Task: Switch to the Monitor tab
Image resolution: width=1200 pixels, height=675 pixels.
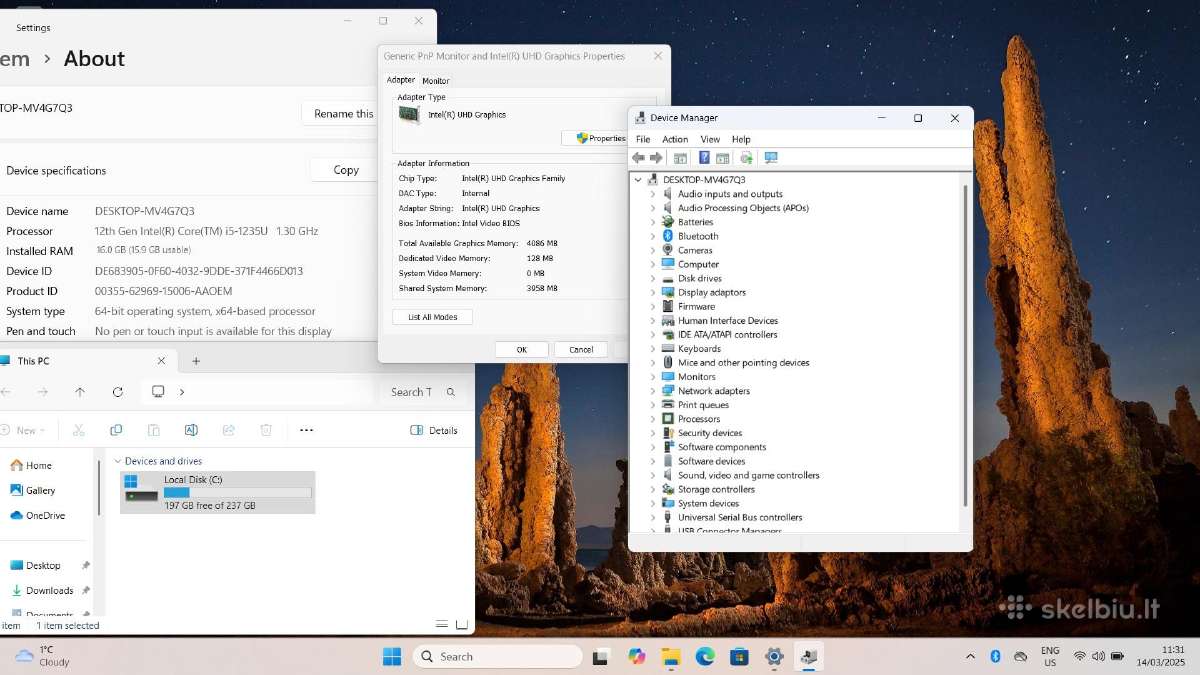Action: (435, 80)
